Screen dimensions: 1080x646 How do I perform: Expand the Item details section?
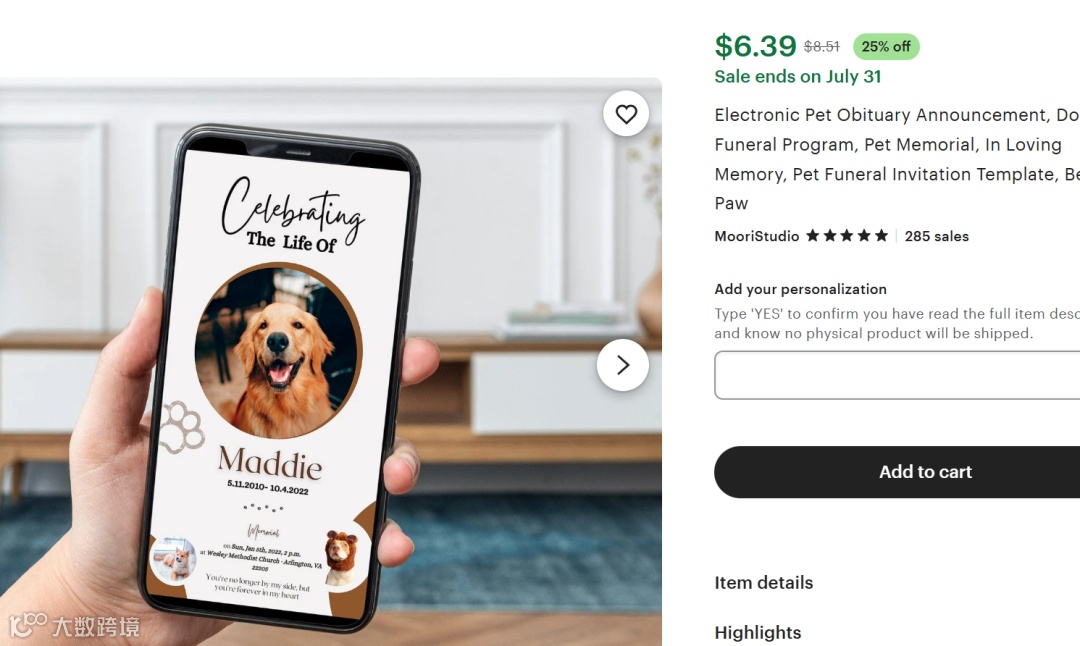click(x=763, y=583)
